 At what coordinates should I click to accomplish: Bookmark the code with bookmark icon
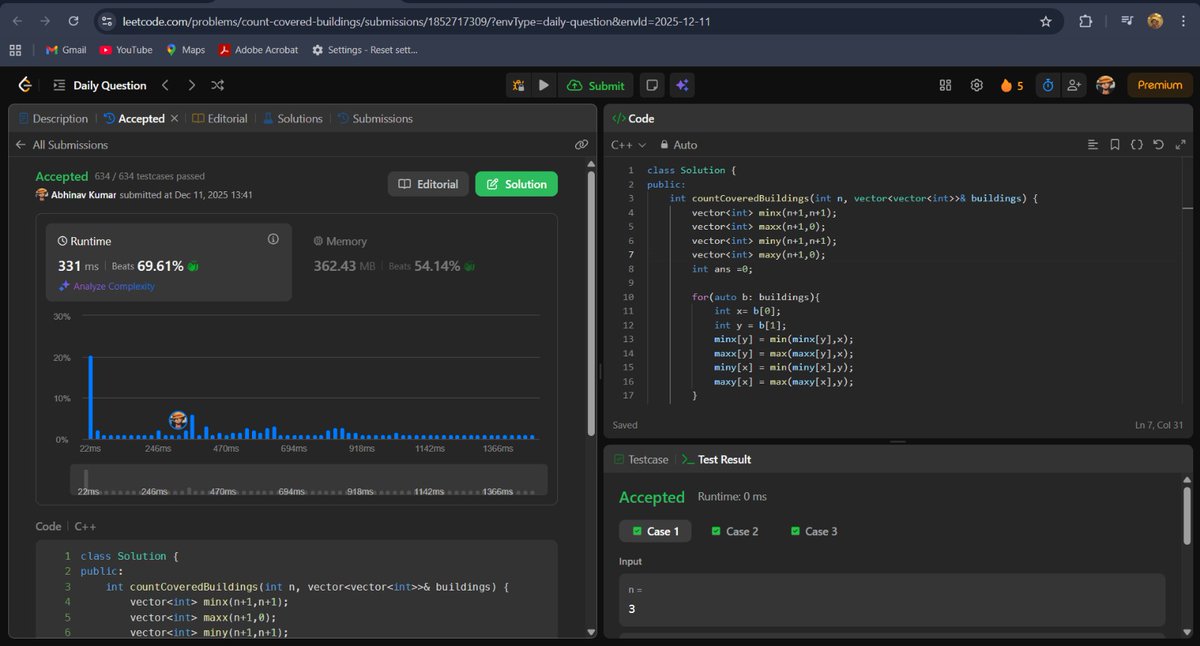(1115, 144)
